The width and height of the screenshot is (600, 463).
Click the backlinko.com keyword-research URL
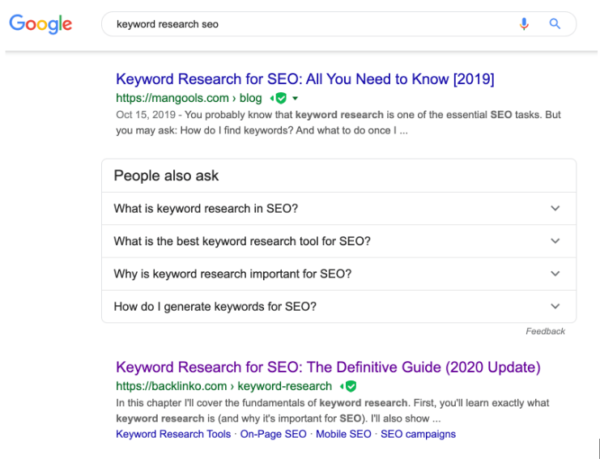coord(224,386)
